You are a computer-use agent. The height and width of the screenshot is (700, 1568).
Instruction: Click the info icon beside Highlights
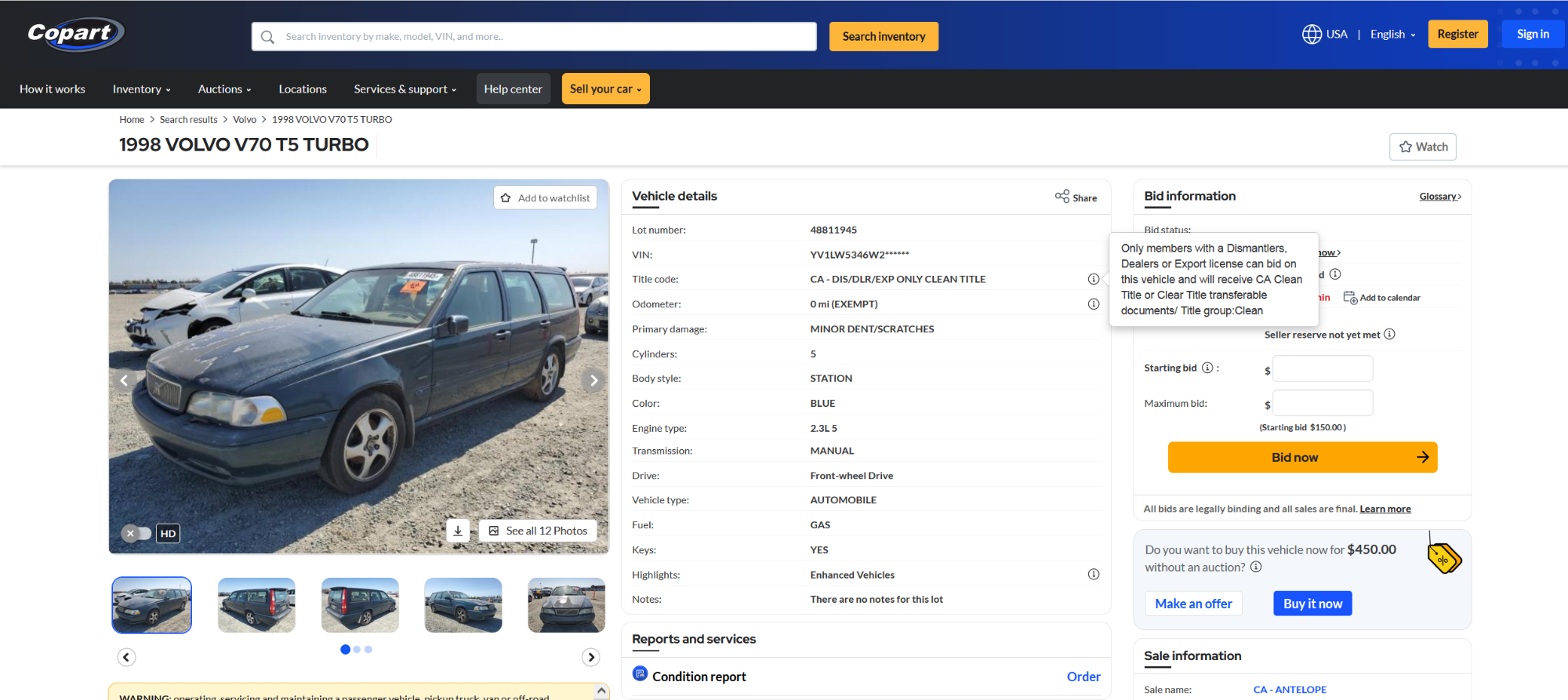click(1093, 575)
